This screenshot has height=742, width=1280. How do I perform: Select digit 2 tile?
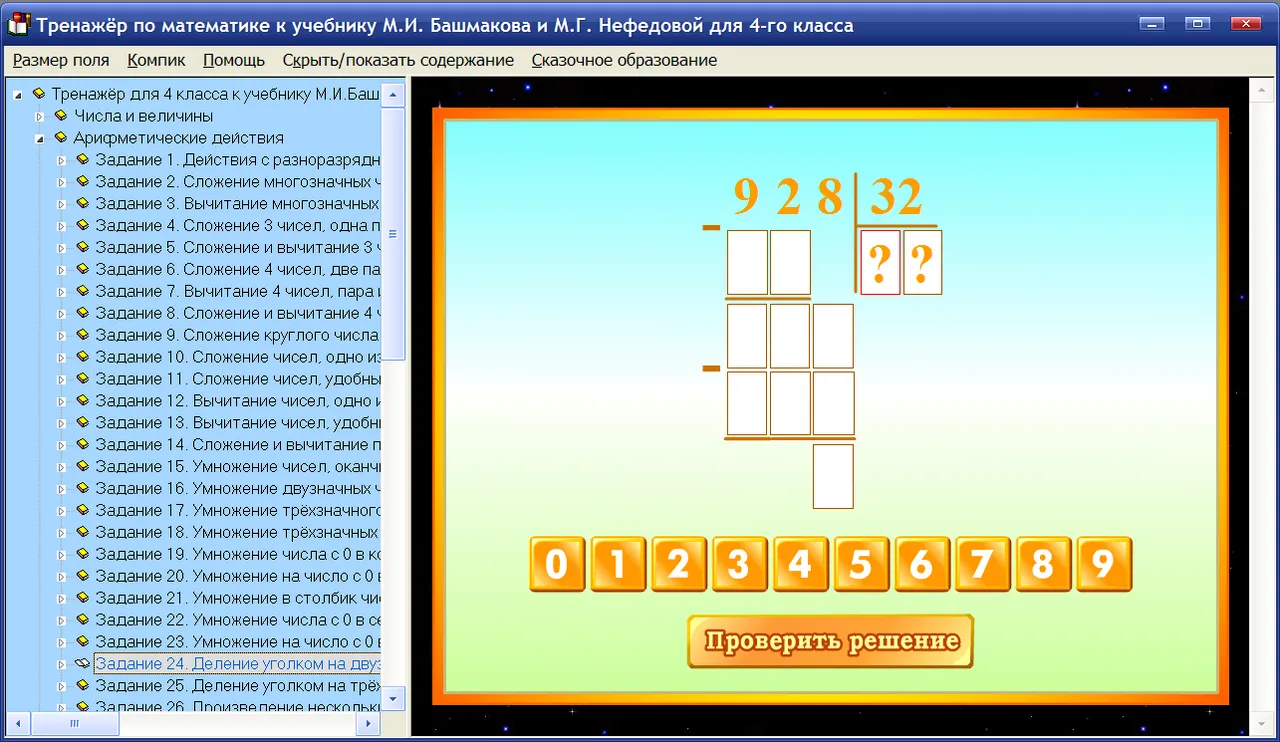click(679, 565)
